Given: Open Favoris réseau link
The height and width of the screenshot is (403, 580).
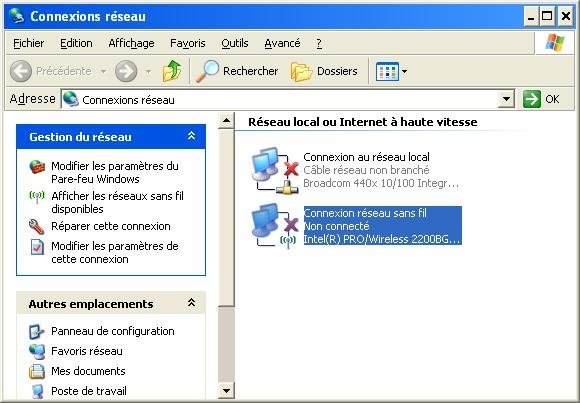Looking at the screenshot, I should click(87, 351).
